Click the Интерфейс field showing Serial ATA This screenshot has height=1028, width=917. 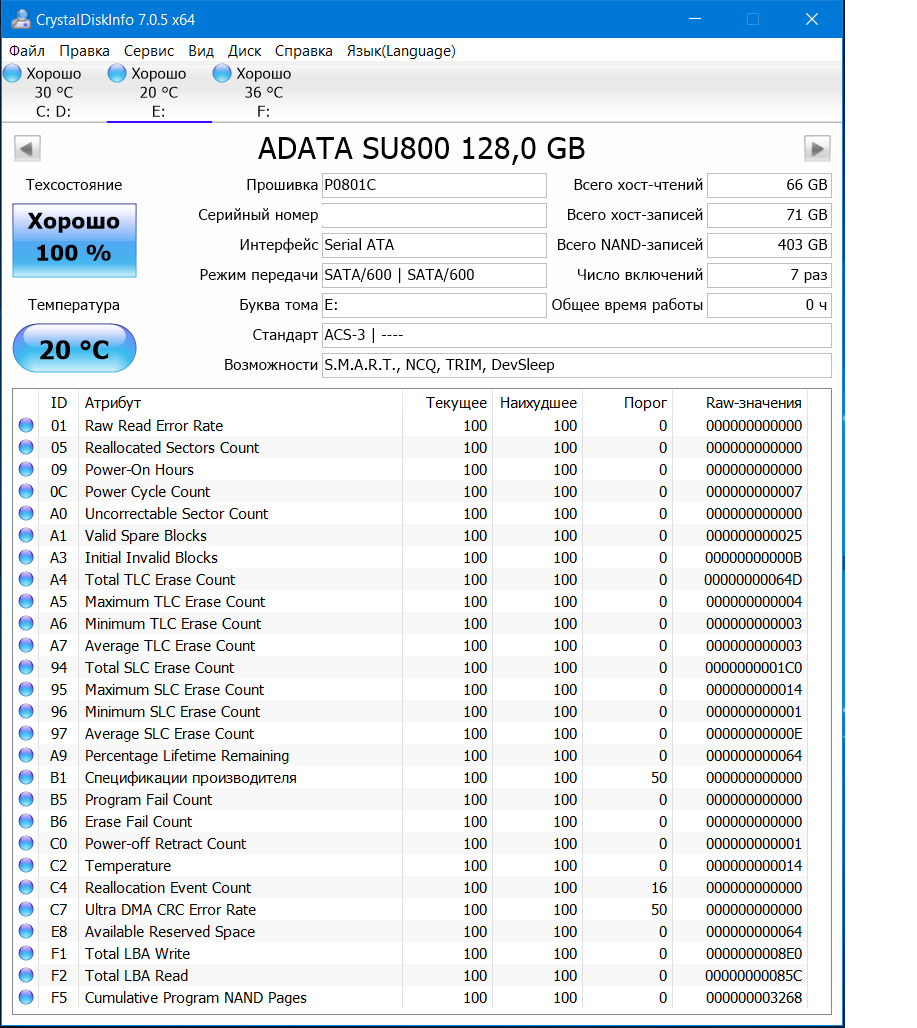pos(434,245)
